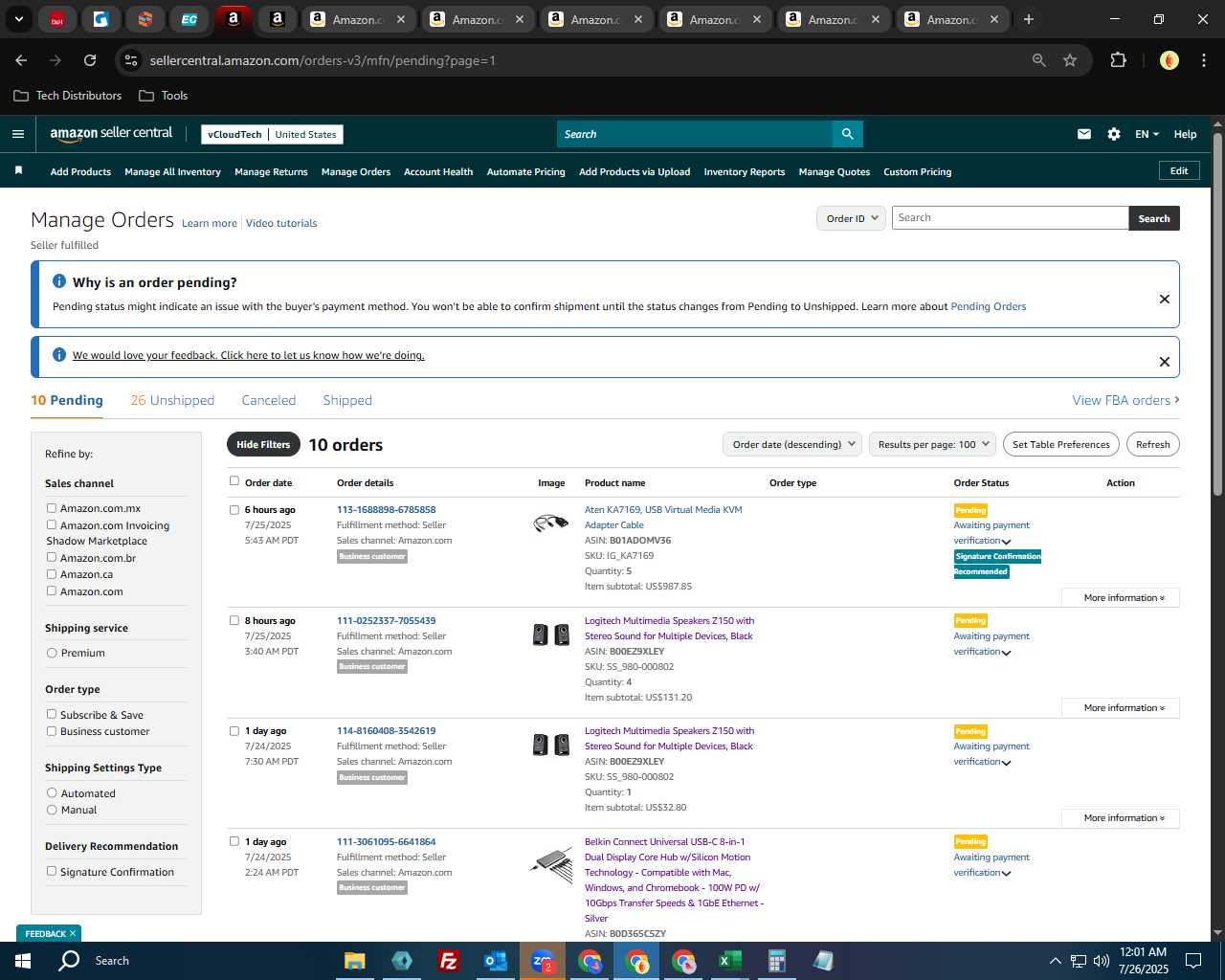The height and width of the screenshot is (980, 1225).
Task: Open the settings gear icon
Action: [1114, 134]
